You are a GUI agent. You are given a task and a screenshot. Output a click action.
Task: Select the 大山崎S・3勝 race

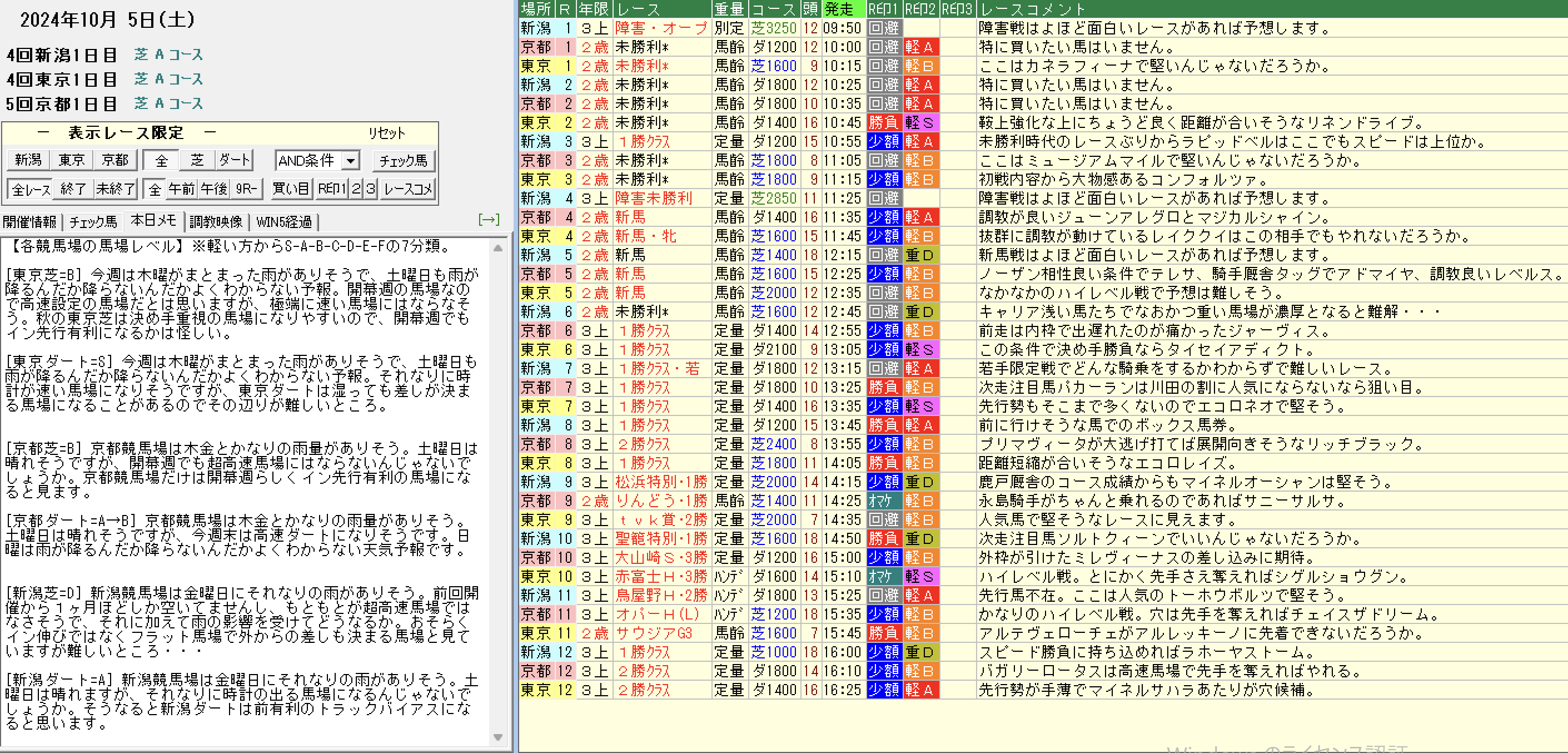pos(661,557)
